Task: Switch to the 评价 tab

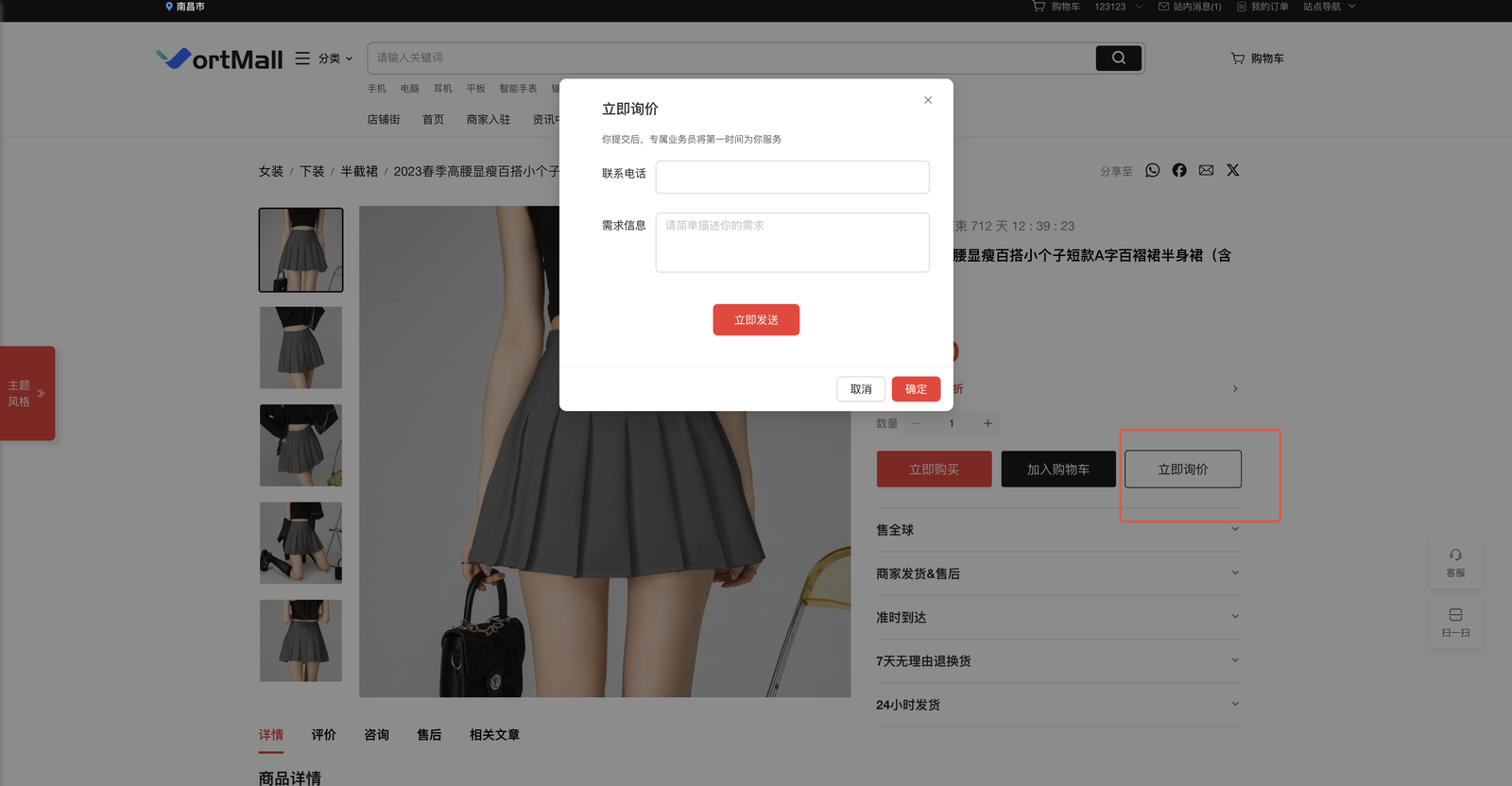Action: pos(323,735)
